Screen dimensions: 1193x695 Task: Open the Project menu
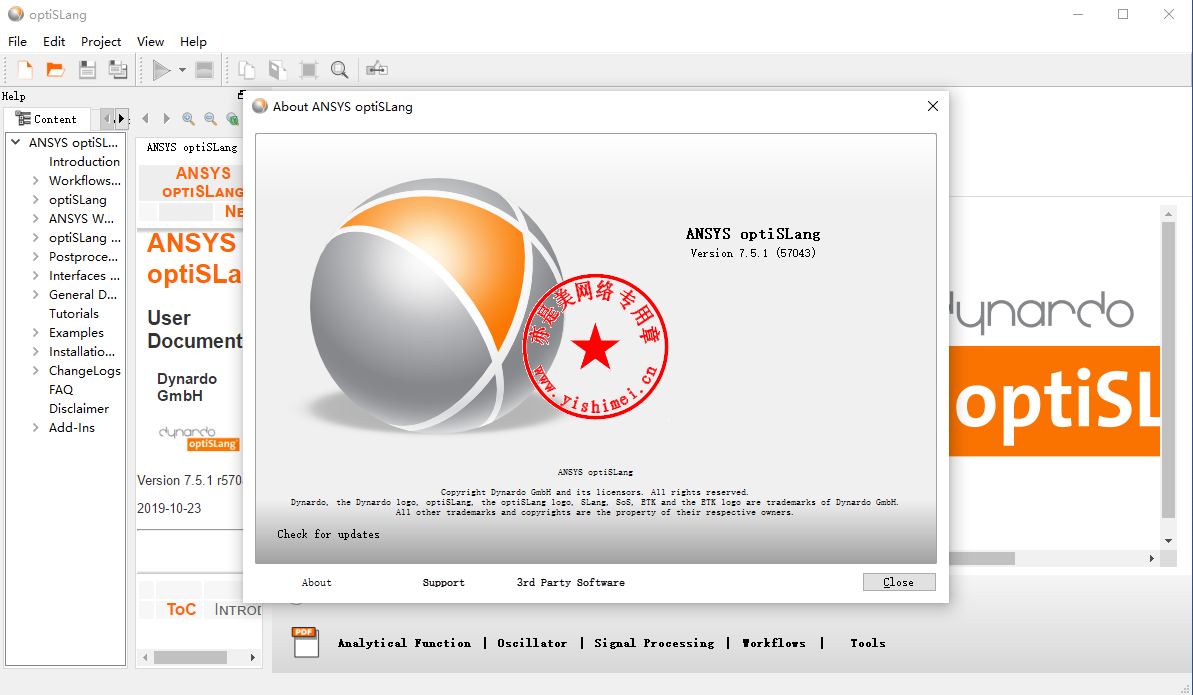(x=101, y=42)
